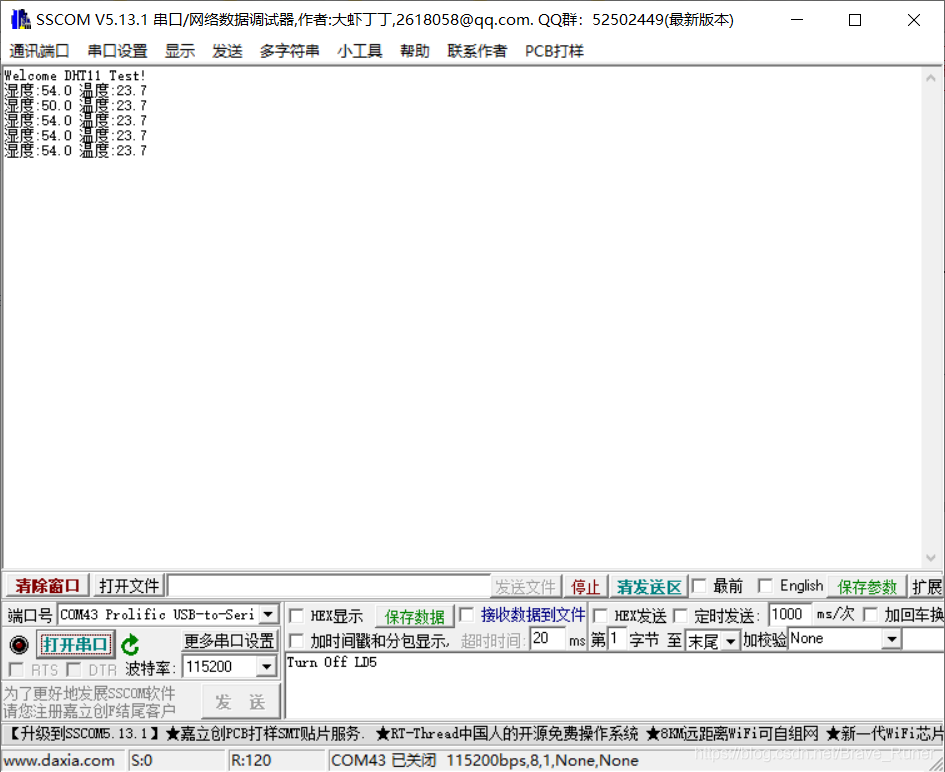Click the 清发送区 button

649,586
